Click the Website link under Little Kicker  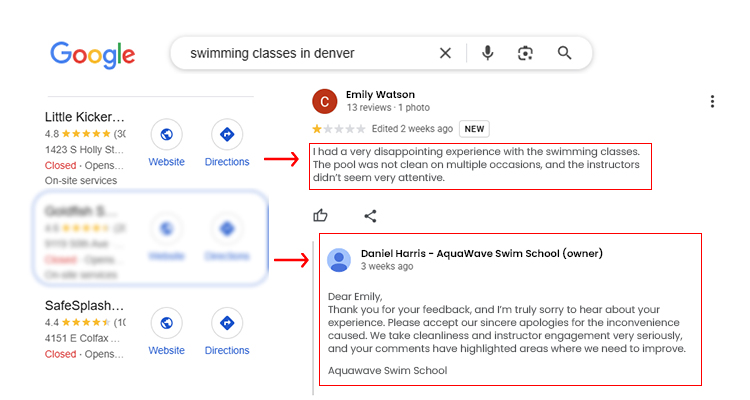click(166, 162)
